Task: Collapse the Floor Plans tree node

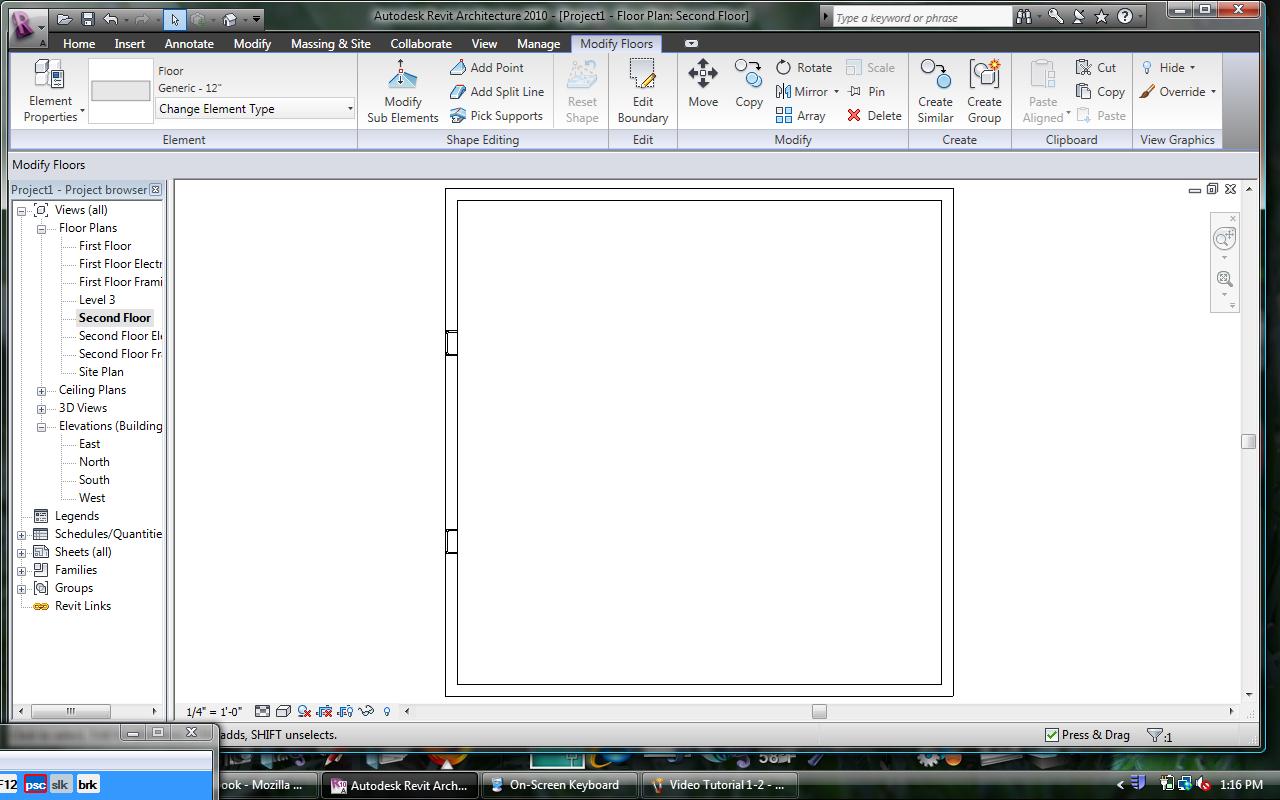Action: coord(41,228)
